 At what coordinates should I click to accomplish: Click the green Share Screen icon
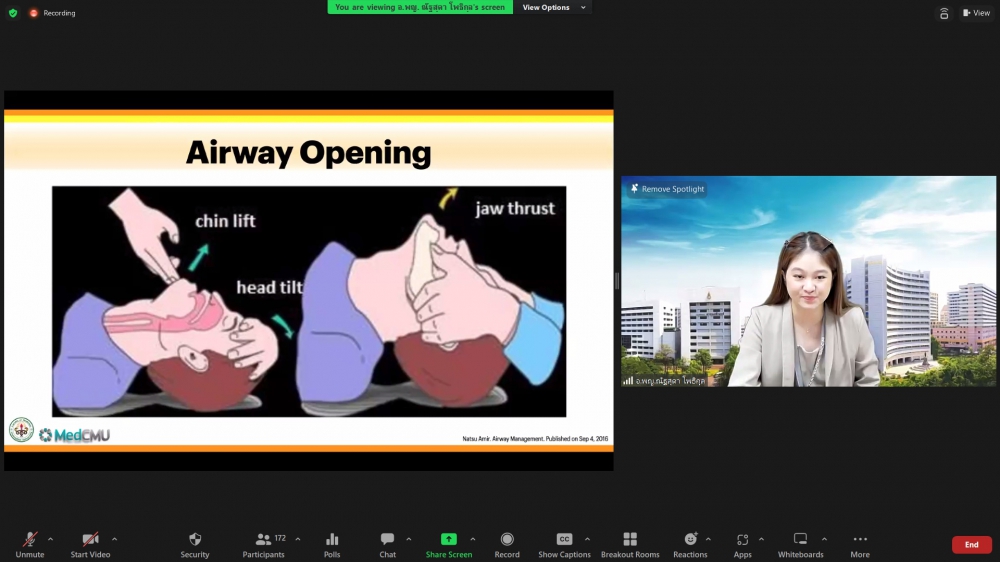[448, 540]
